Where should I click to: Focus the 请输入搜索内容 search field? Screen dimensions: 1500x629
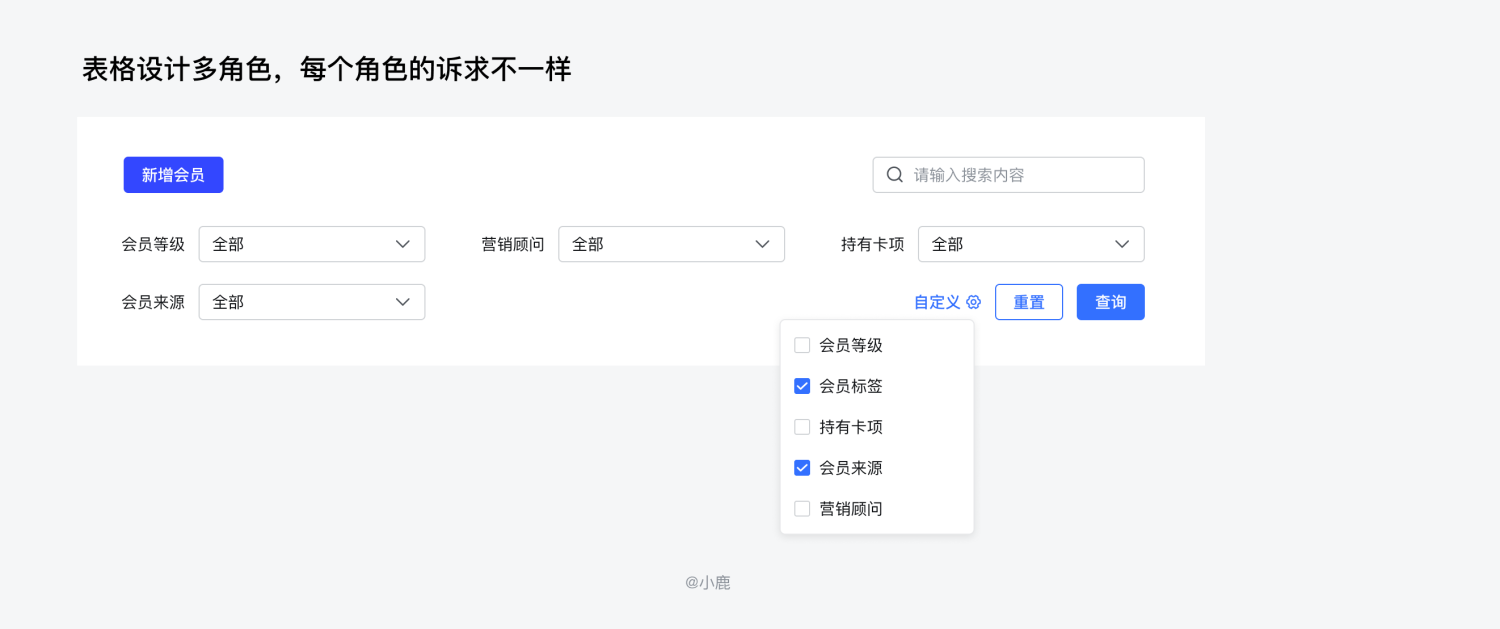(1020, 175)
